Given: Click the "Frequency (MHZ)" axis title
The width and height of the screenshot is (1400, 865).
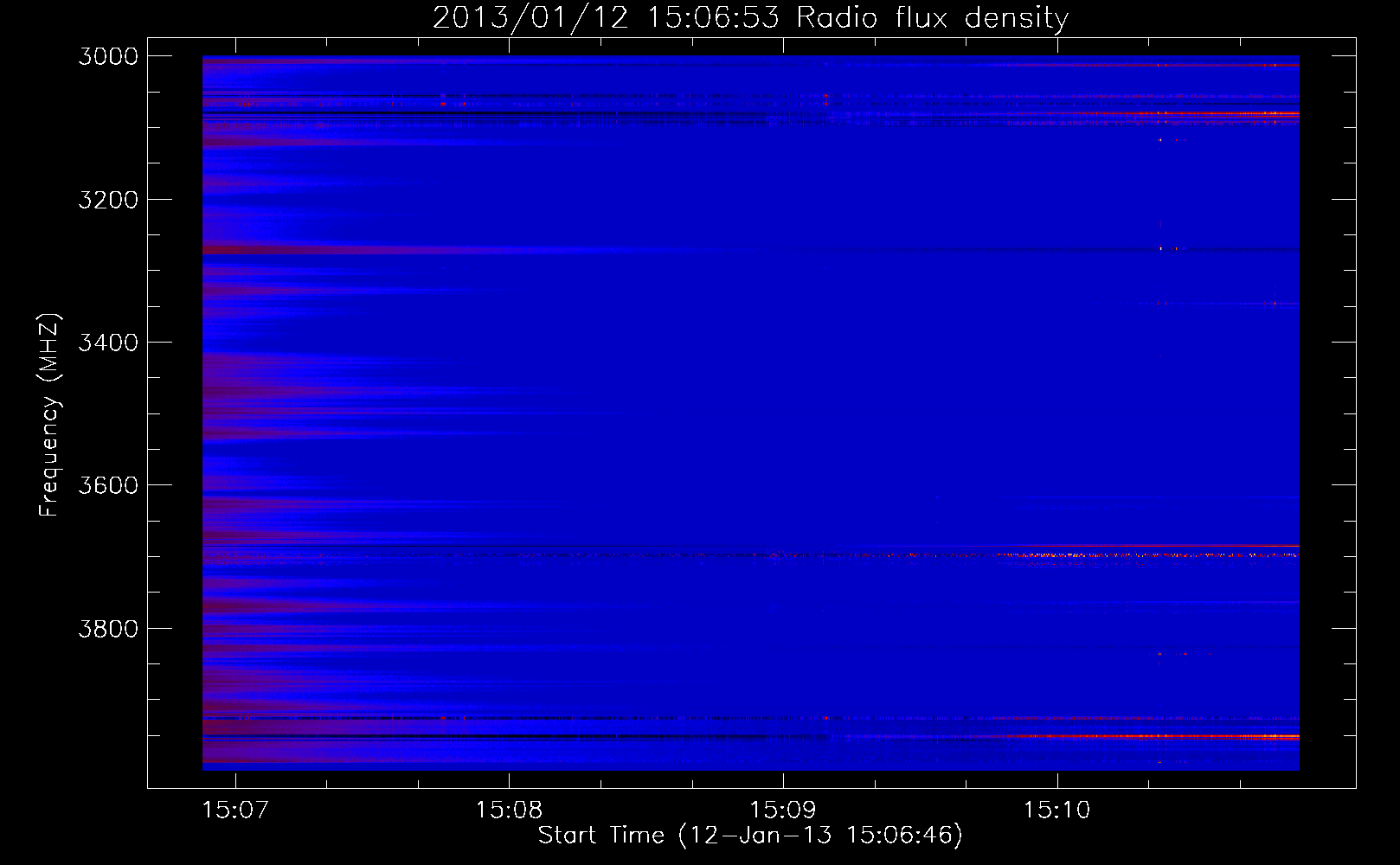Looking at the screenshot, I should (x=49, y=415).
